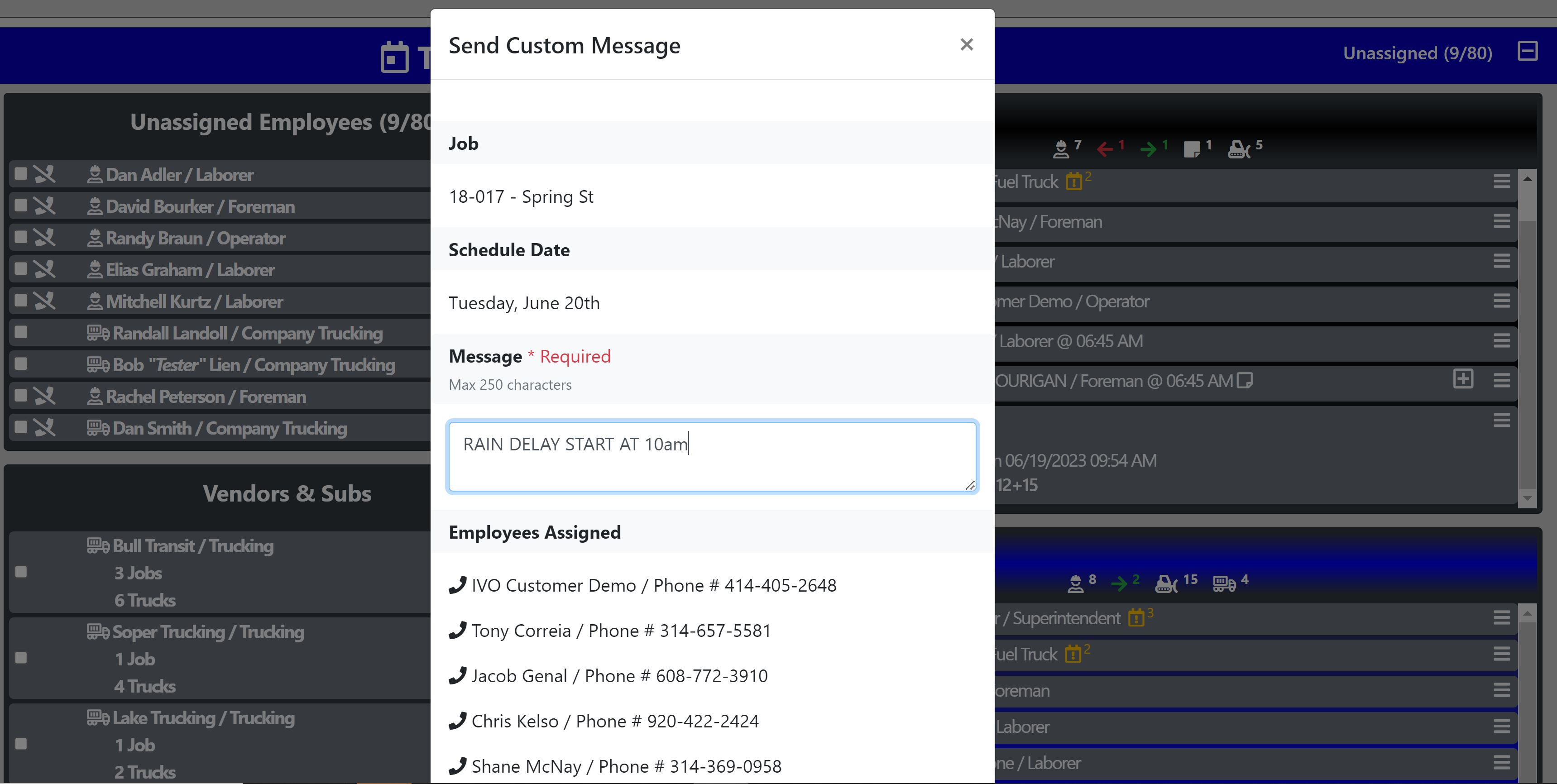Viewport: 1557px width, 784px height.
Task: Click the red left arrow icon
Action: point(1105,149)
